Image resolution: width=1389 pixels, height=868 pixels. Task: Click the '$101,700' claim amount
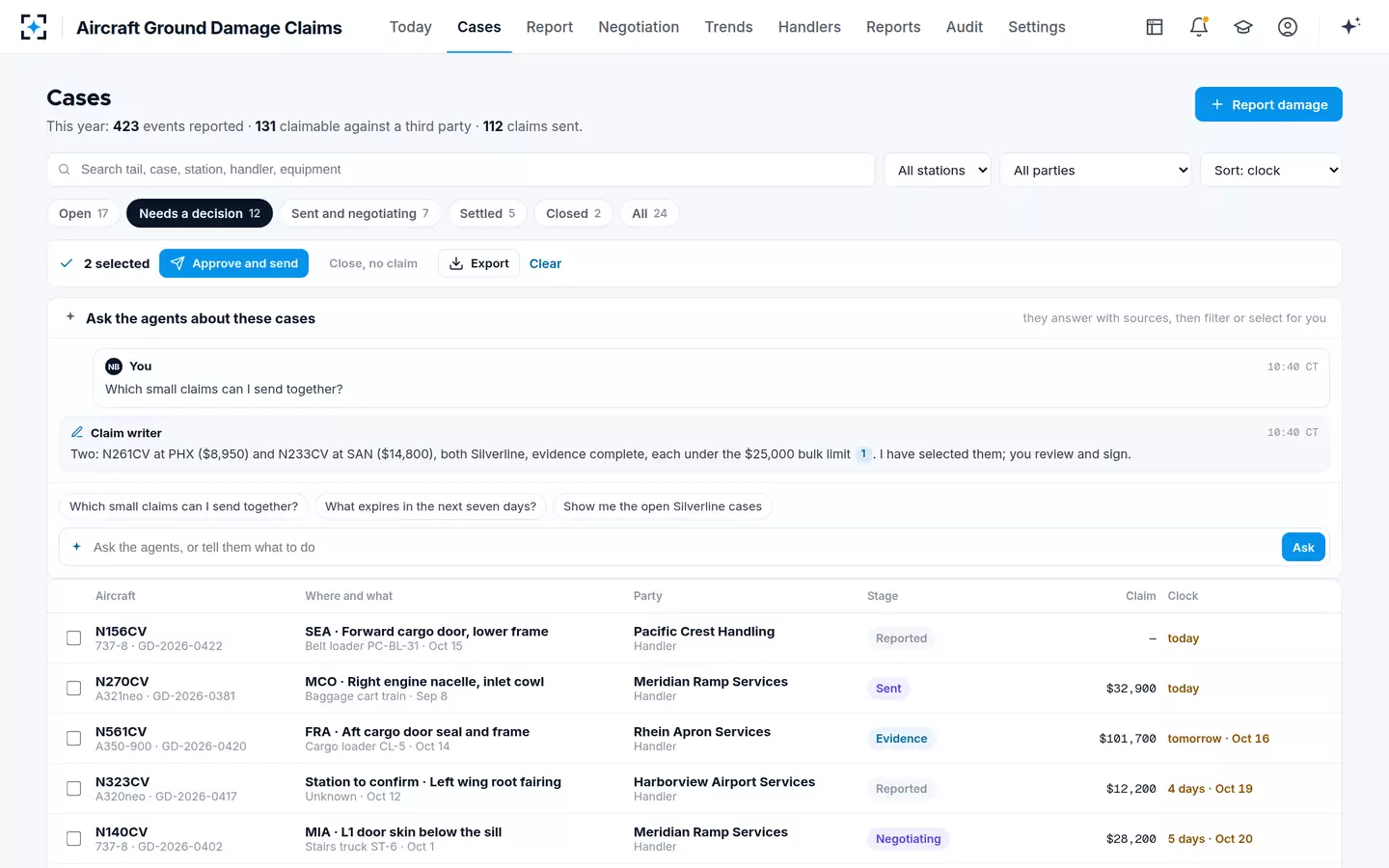(x=1128, y=739)
